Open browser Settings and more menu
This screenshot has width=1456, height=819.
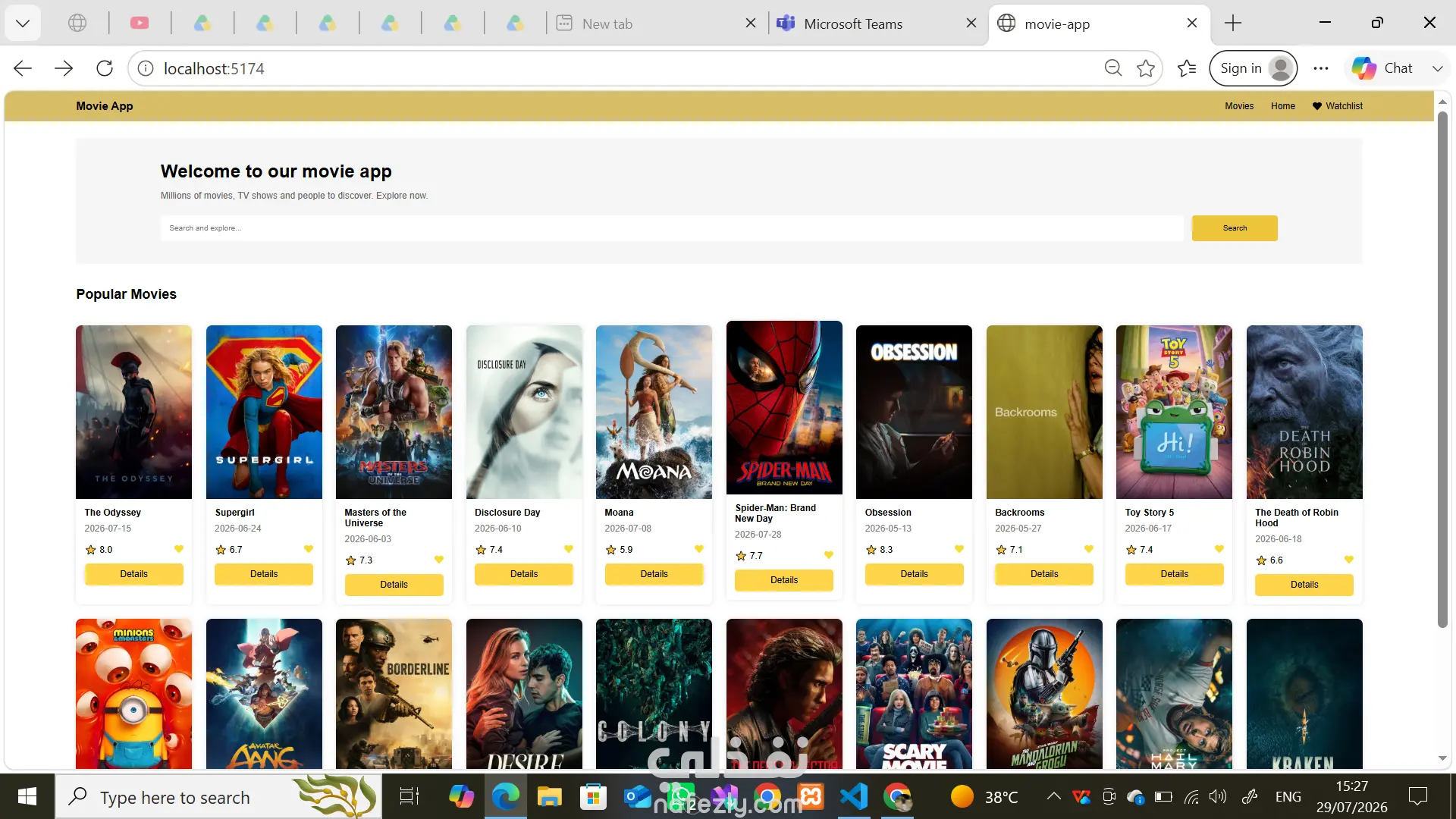(1321, 68)
